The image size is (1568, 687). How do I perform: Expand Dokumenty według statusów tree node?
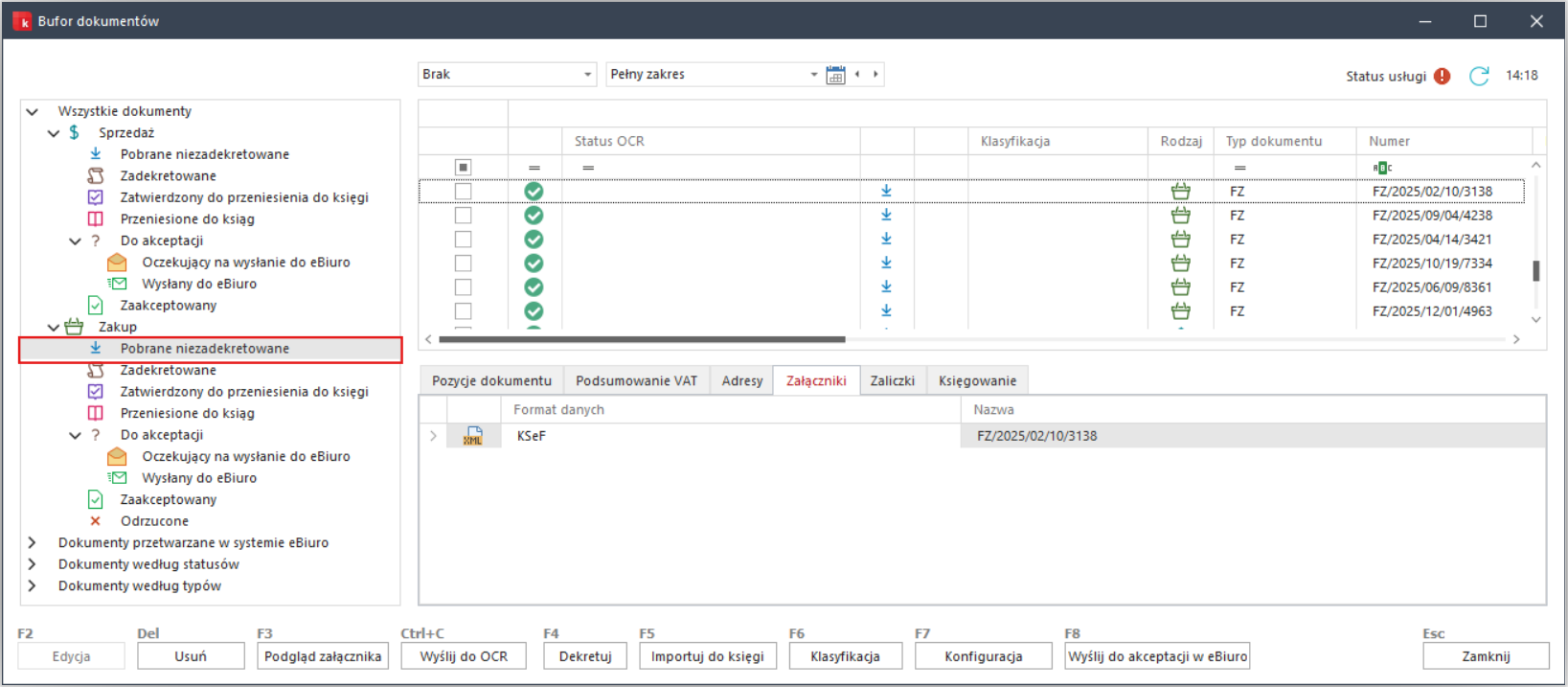pos(33,564)
